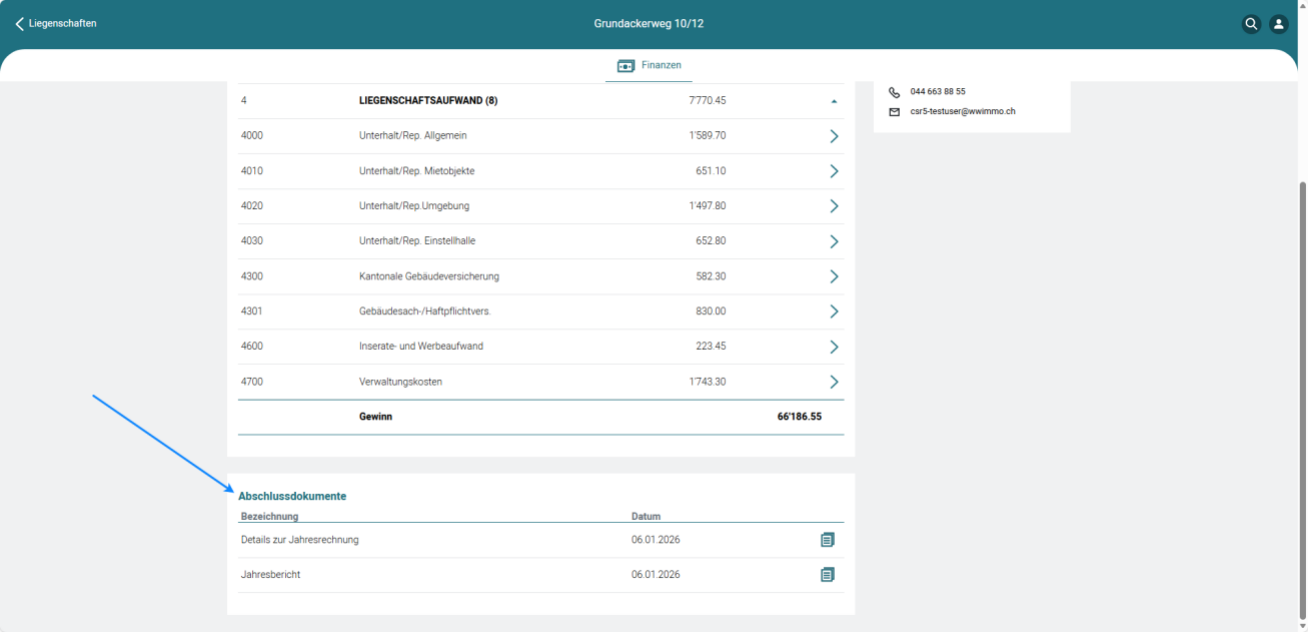This screenshot has width=1308, height=632.
Task: Open document icon for Jahresbericht
Action: (x=827, y=575)
